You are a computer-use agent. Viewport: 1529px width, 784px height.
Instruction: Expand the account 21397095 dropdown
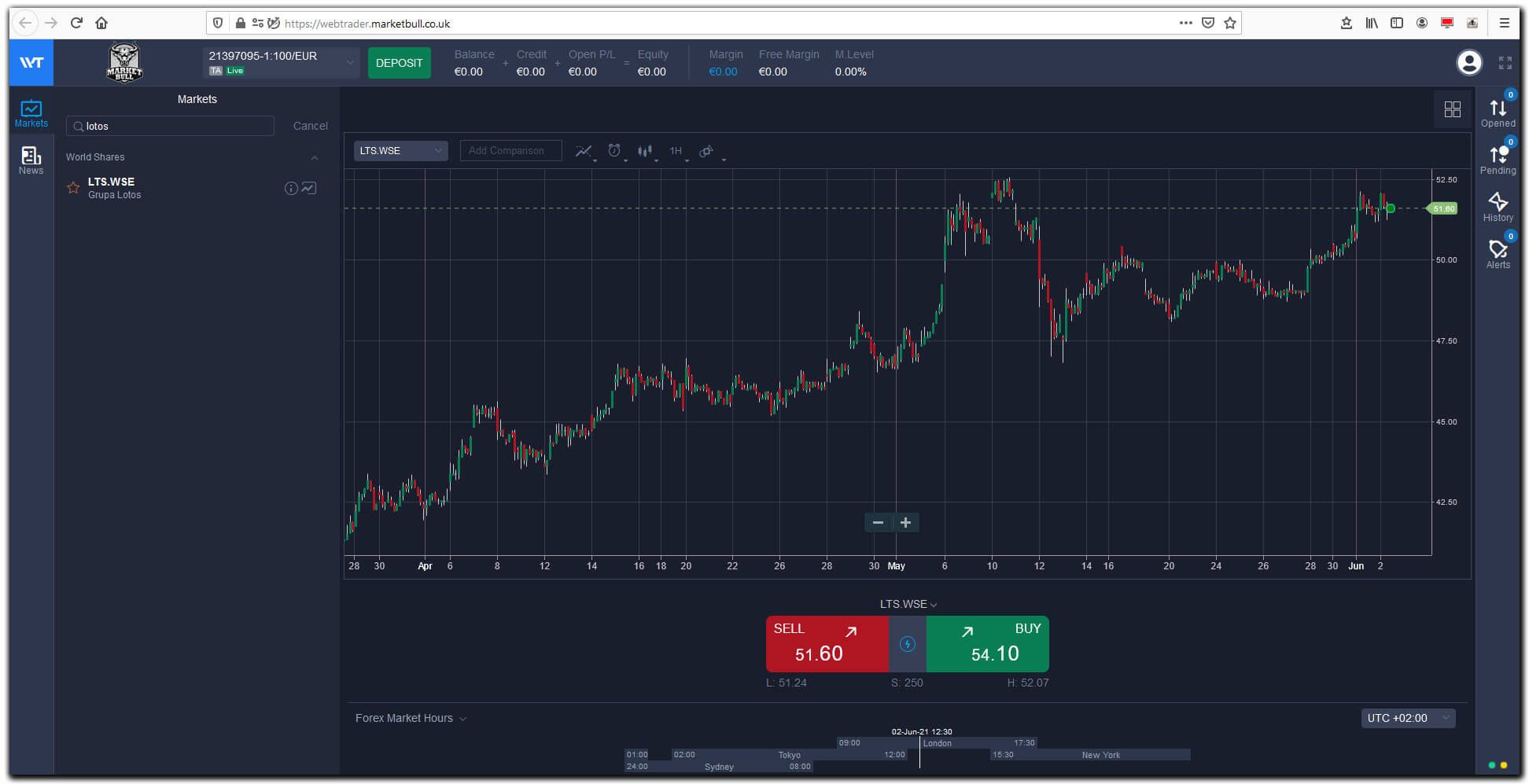click(x=281, y=62)
